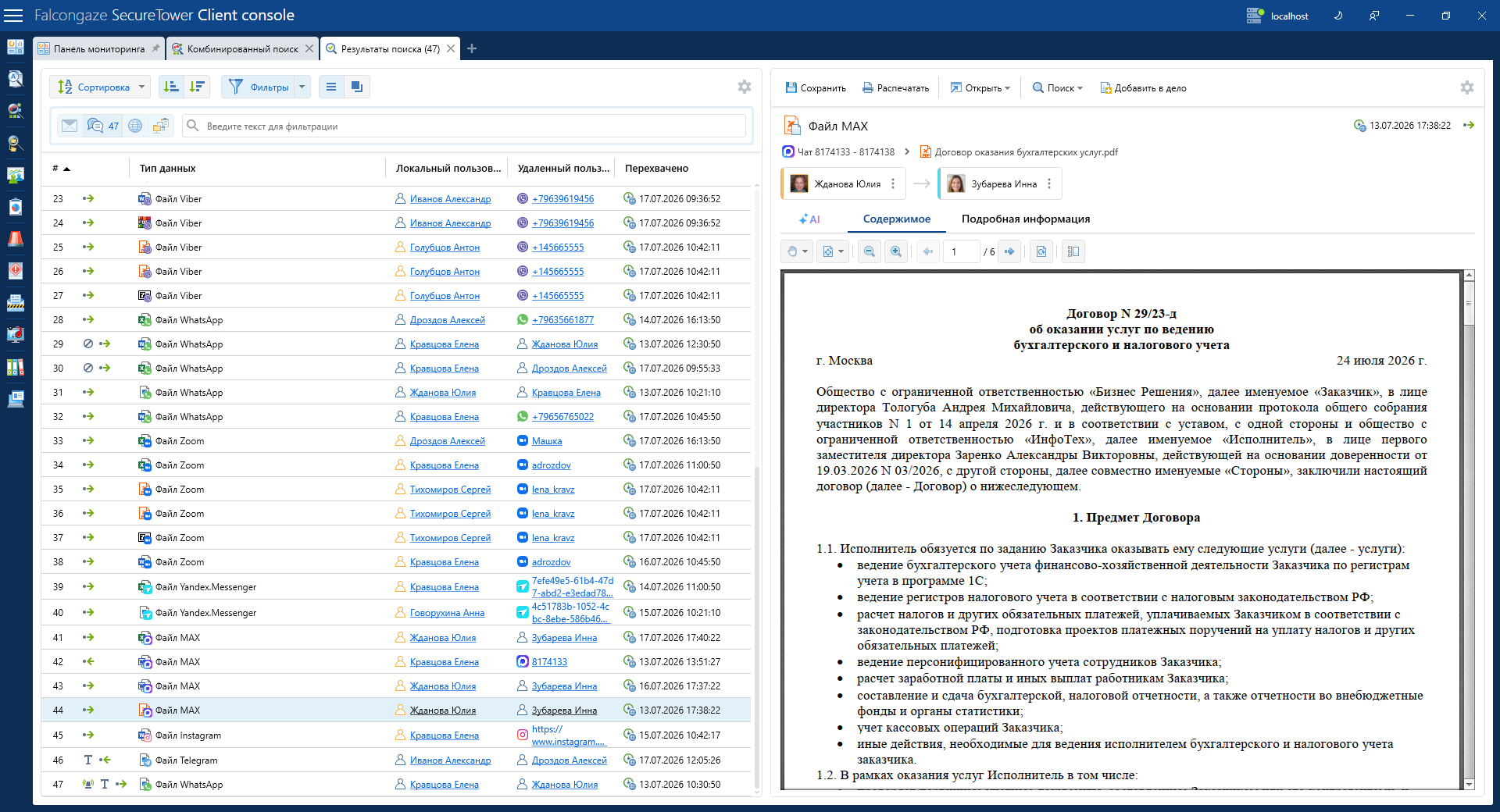Open the Поиск dropdown in preview toolbar

(1057, 88)
